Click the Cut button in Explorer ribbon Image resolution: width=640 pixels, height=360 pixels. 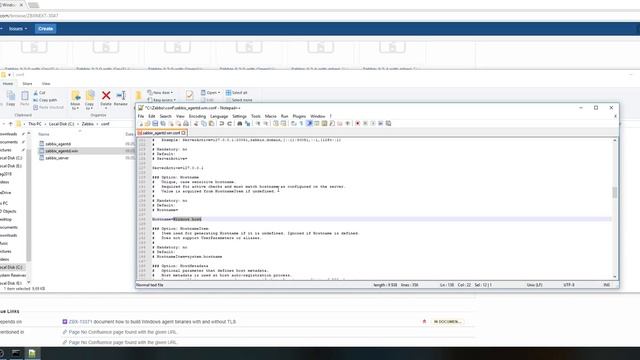pyautogui.click(x=40, y=93)
